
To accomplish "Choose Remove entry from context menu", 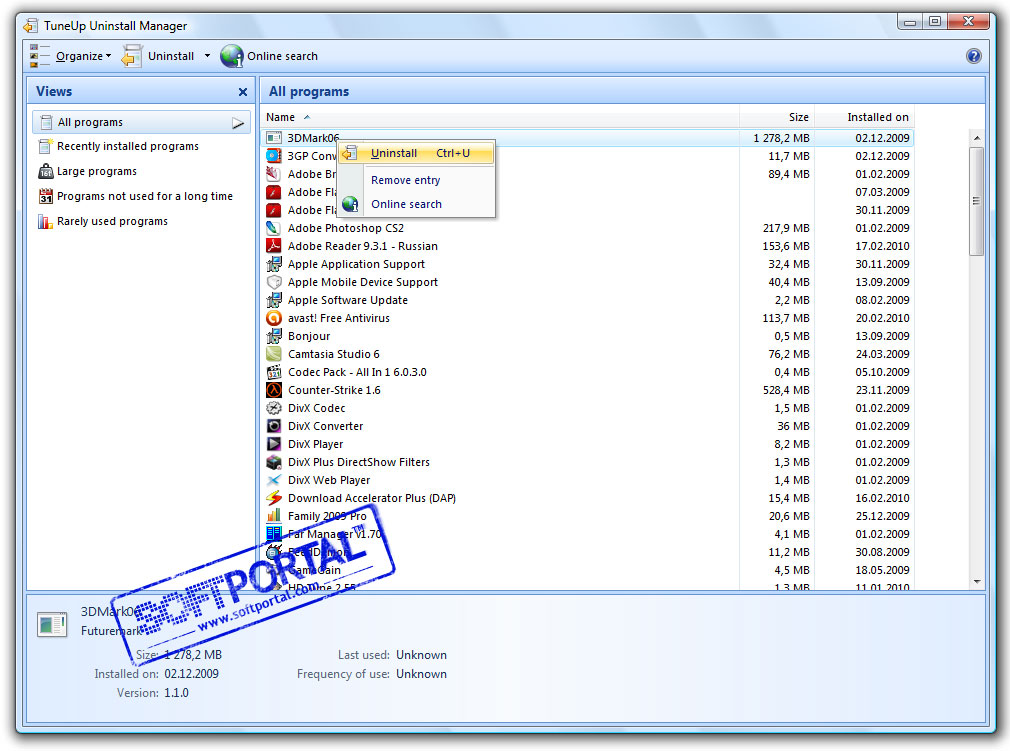I will [x=406, y=180].
